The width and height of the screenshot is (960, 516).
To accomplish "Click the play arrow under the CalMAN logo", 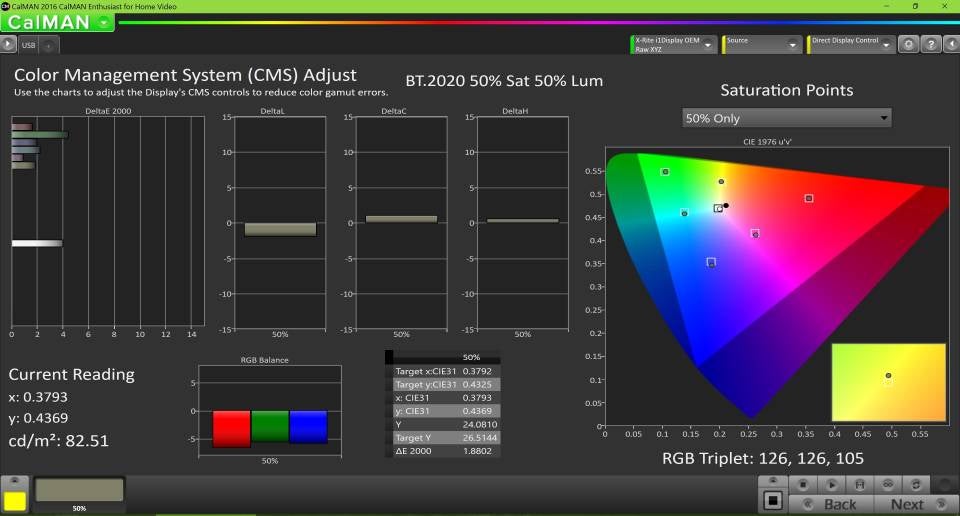I will 7,44.
